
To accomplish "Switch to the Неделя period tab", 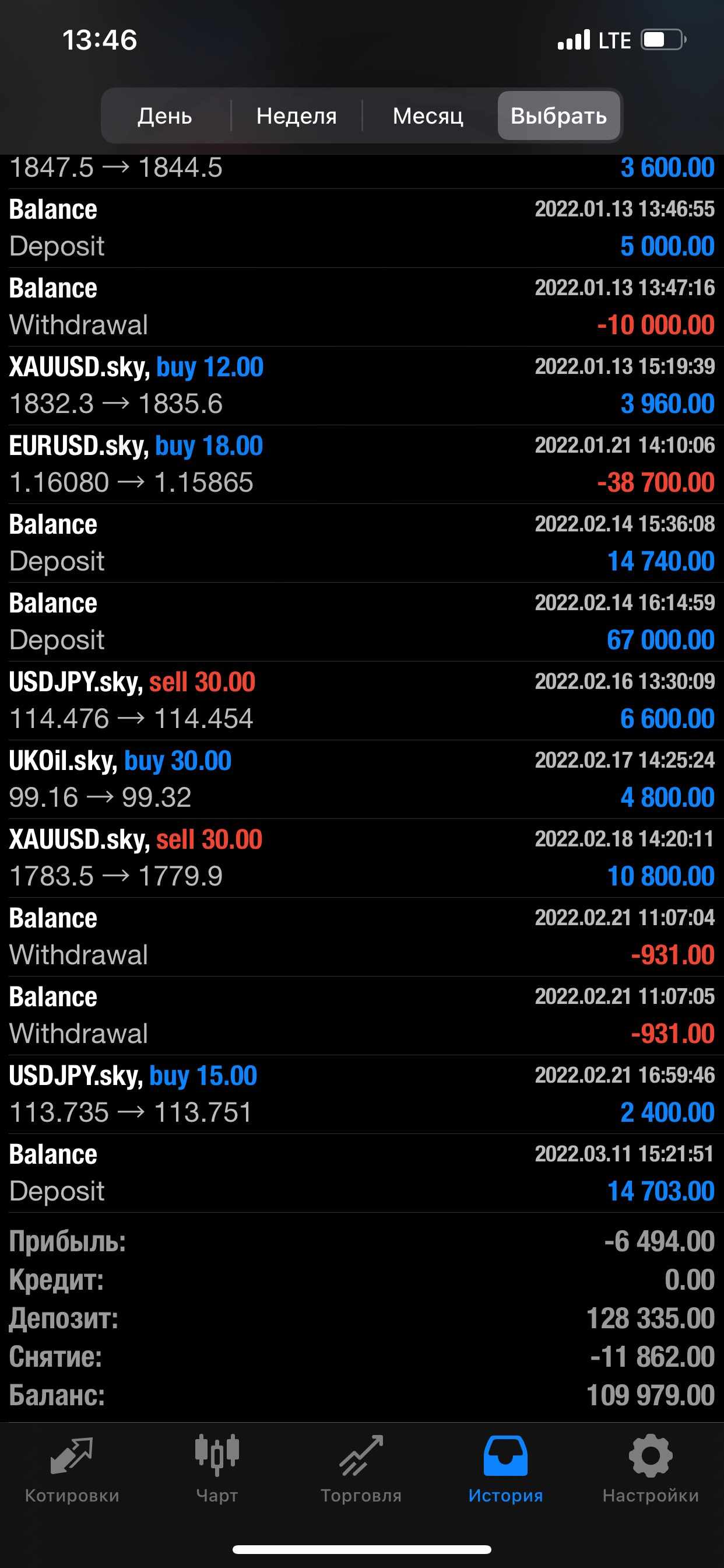I will pos(296,116).
